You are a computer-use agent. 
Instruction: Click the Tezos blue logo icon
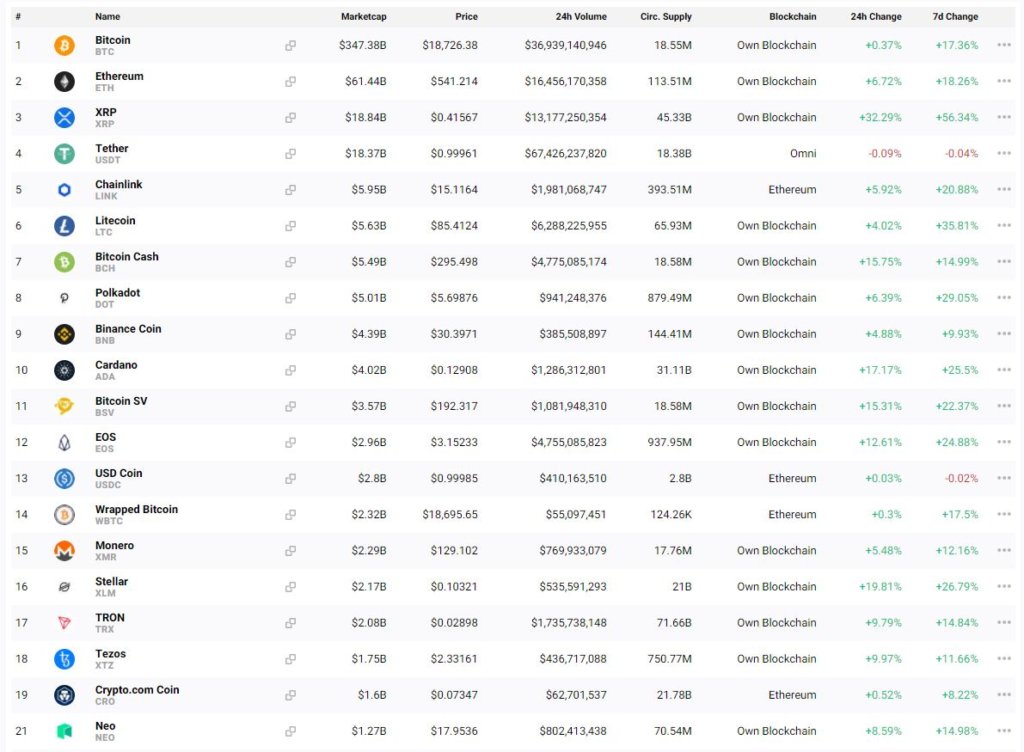tap(64, 659)
